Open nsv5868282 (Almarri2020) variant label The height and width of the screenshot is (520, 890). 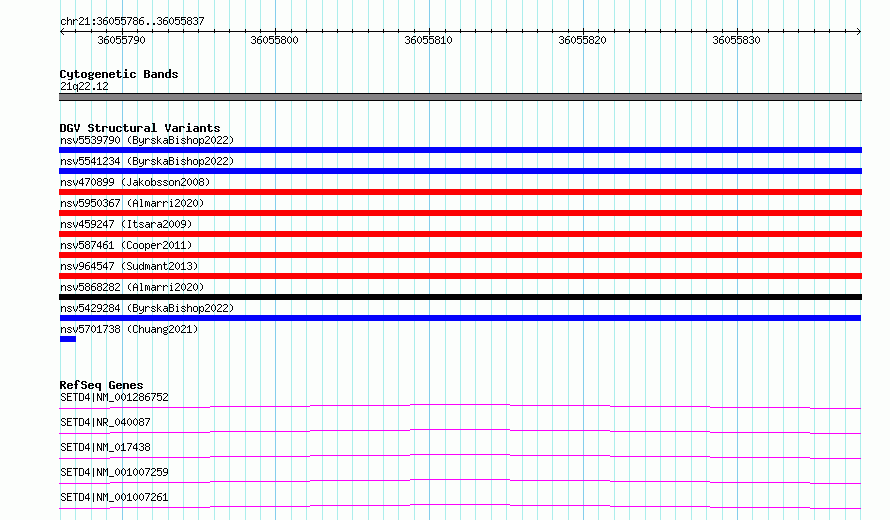point(132,287)
